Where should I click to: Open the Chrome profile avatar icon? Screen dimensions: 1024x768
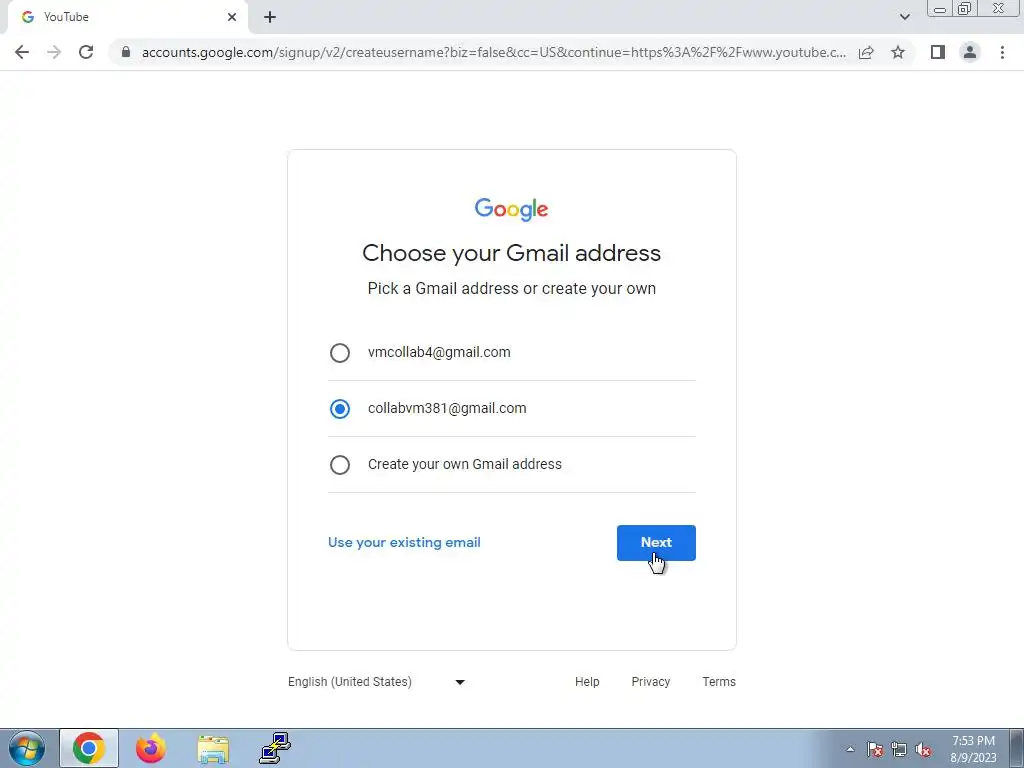coord(970,52)
